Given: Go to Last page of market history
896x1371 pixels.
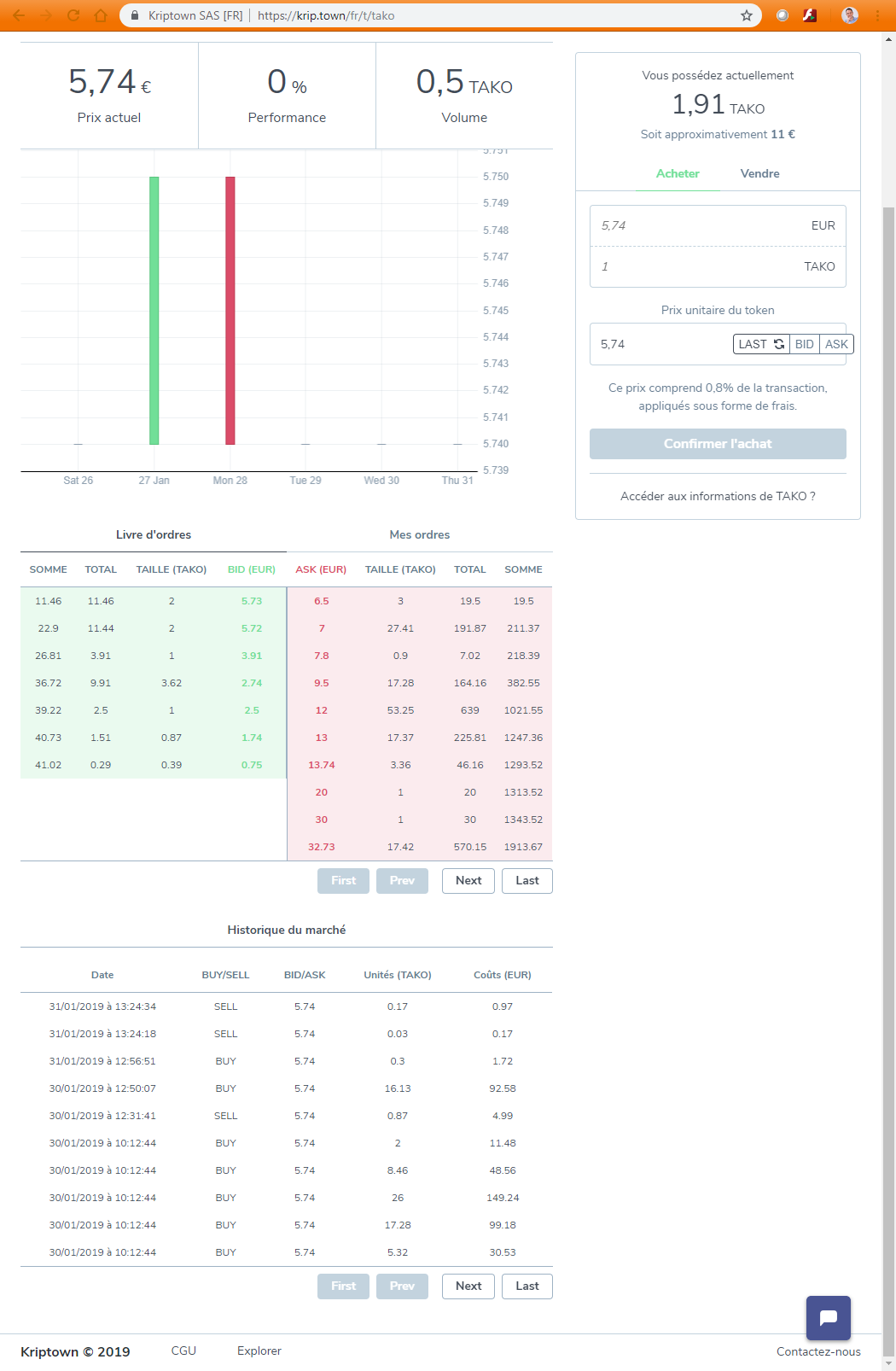Looking at the screenshot, I should 527,1286.
